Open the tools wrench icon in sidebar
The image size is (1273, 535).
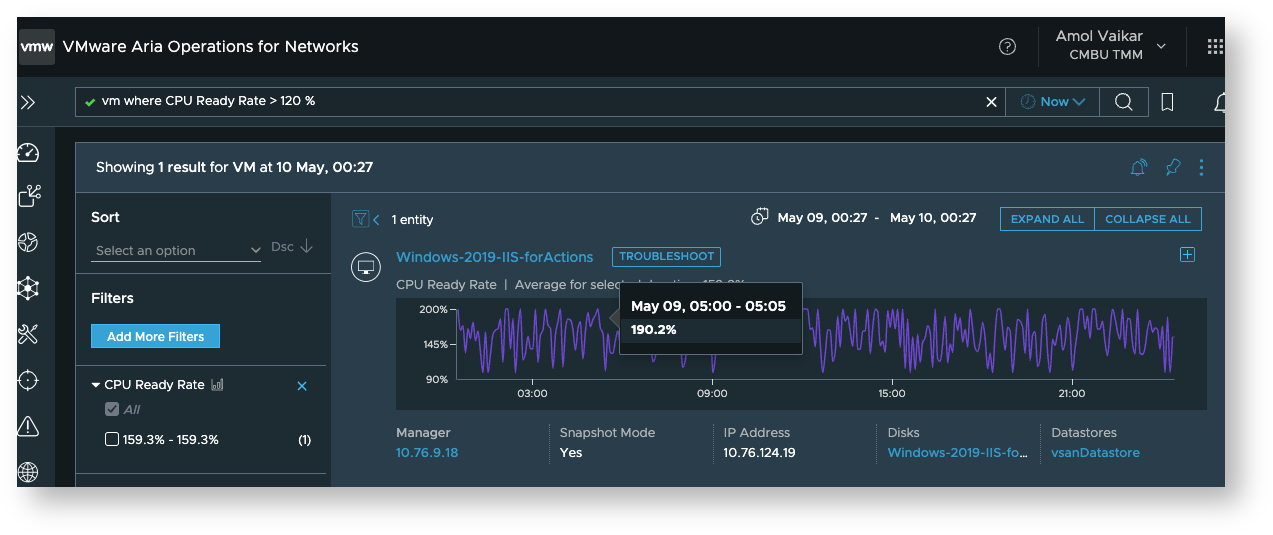click(x=28, y=334)
